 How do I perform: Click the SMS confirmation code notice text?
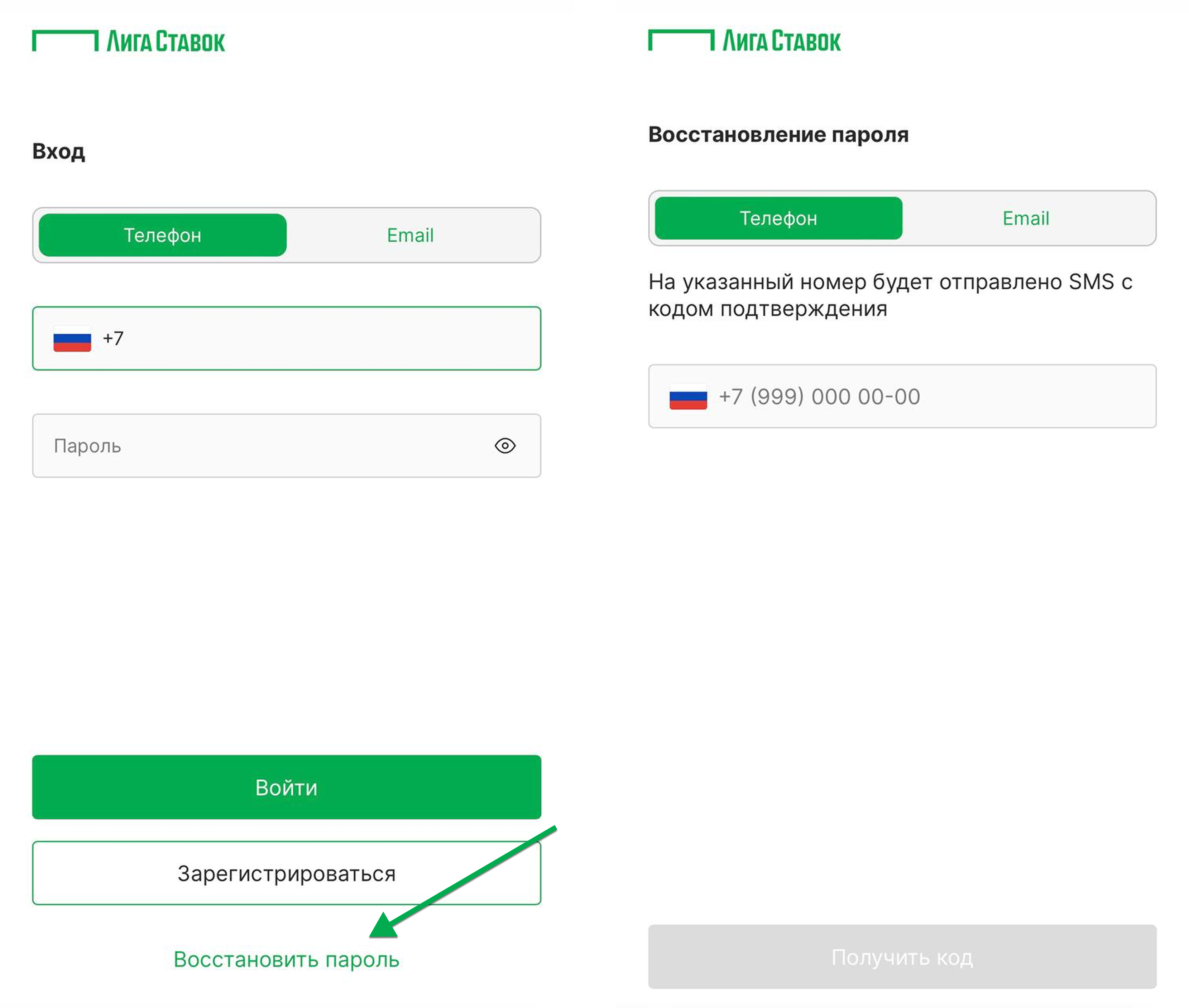point(890,295)
